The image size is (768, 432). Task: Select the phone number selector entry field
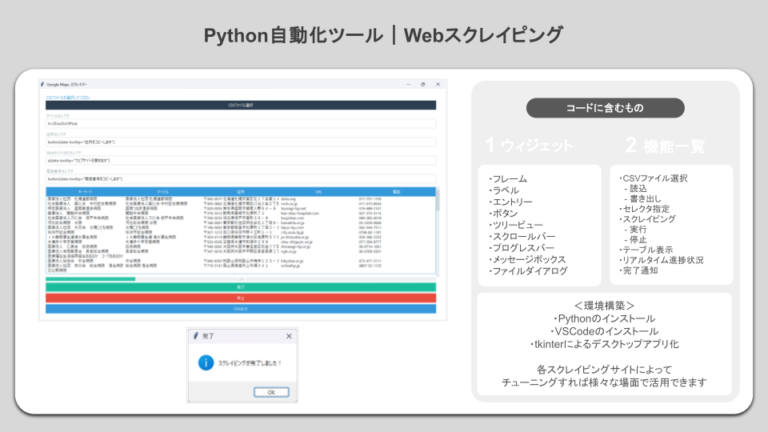[240, 179]
